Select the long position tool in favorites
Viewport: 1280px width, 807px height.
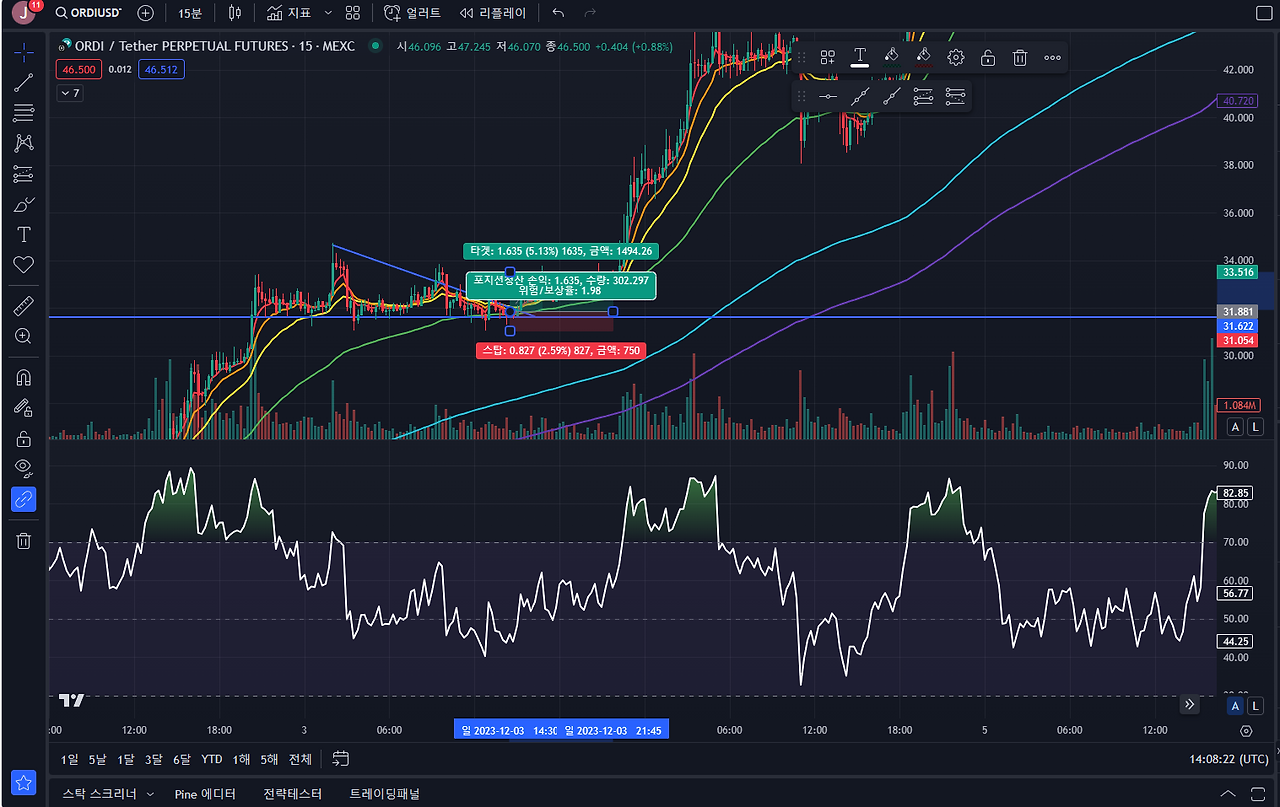coord(923,97)
